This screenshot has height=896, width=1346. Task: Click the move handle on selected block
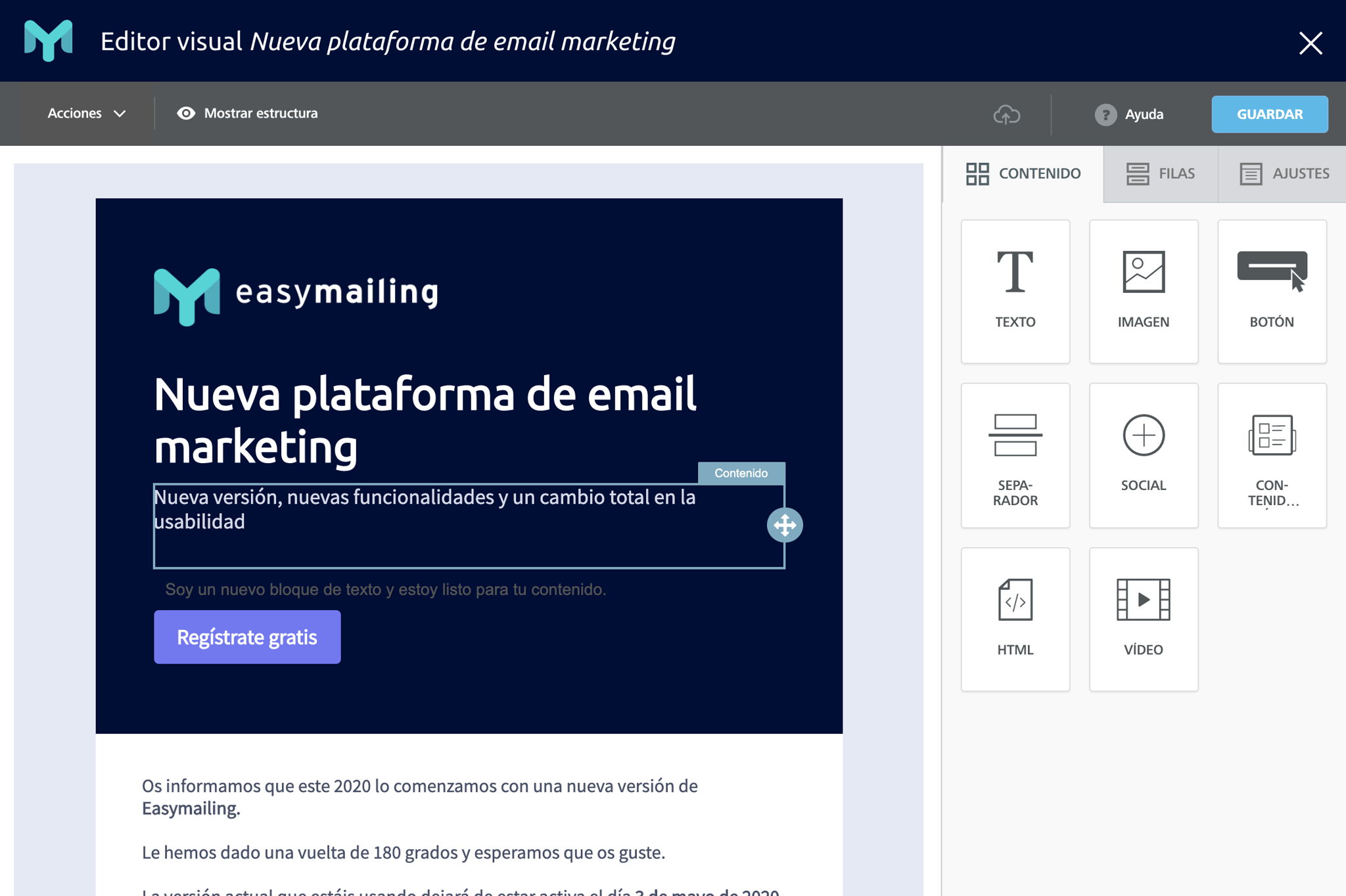click(785, 525)
